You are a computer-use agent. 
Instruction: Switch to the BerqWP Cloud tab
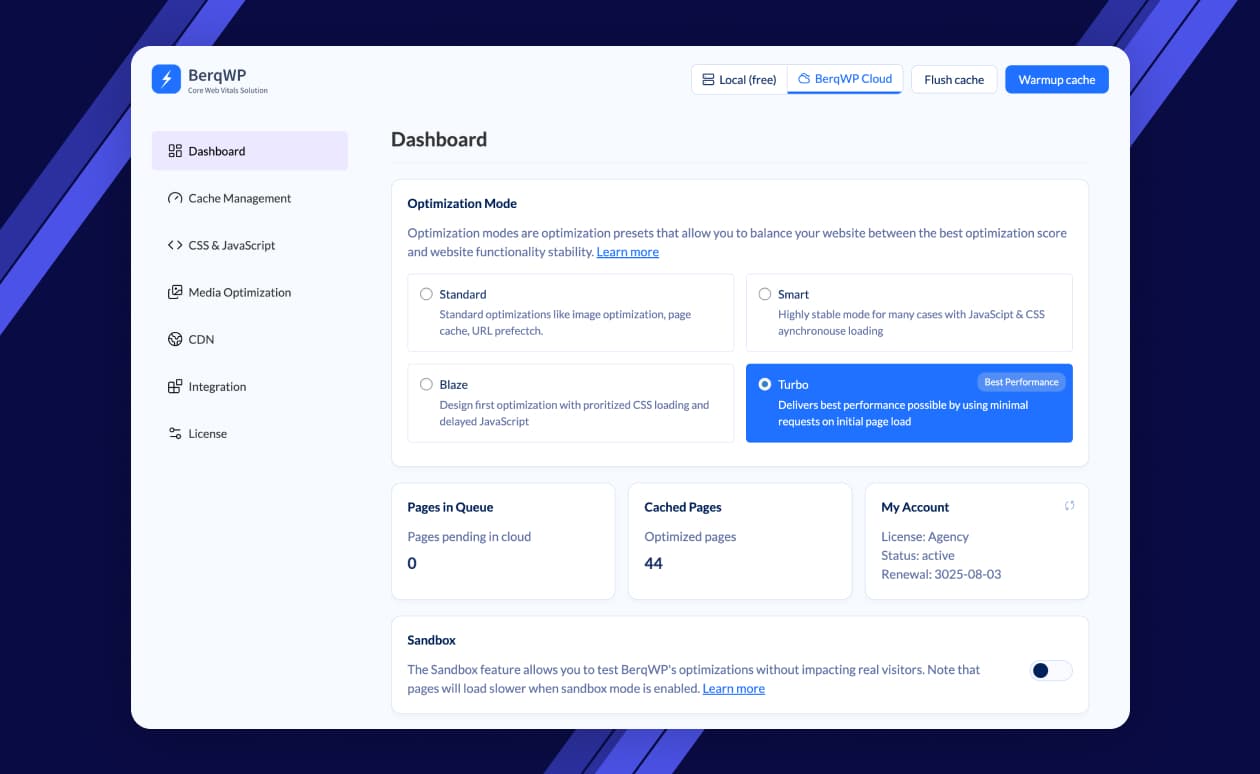pyautogui.click(x=845, y=79)
